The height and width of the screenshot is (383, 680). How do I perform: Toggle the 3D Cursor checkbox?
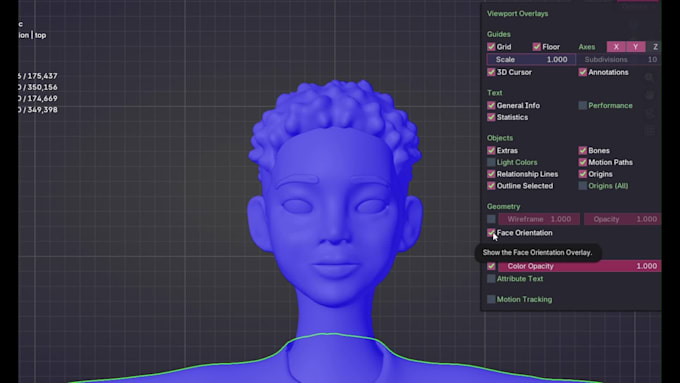(x=491, y=72)
